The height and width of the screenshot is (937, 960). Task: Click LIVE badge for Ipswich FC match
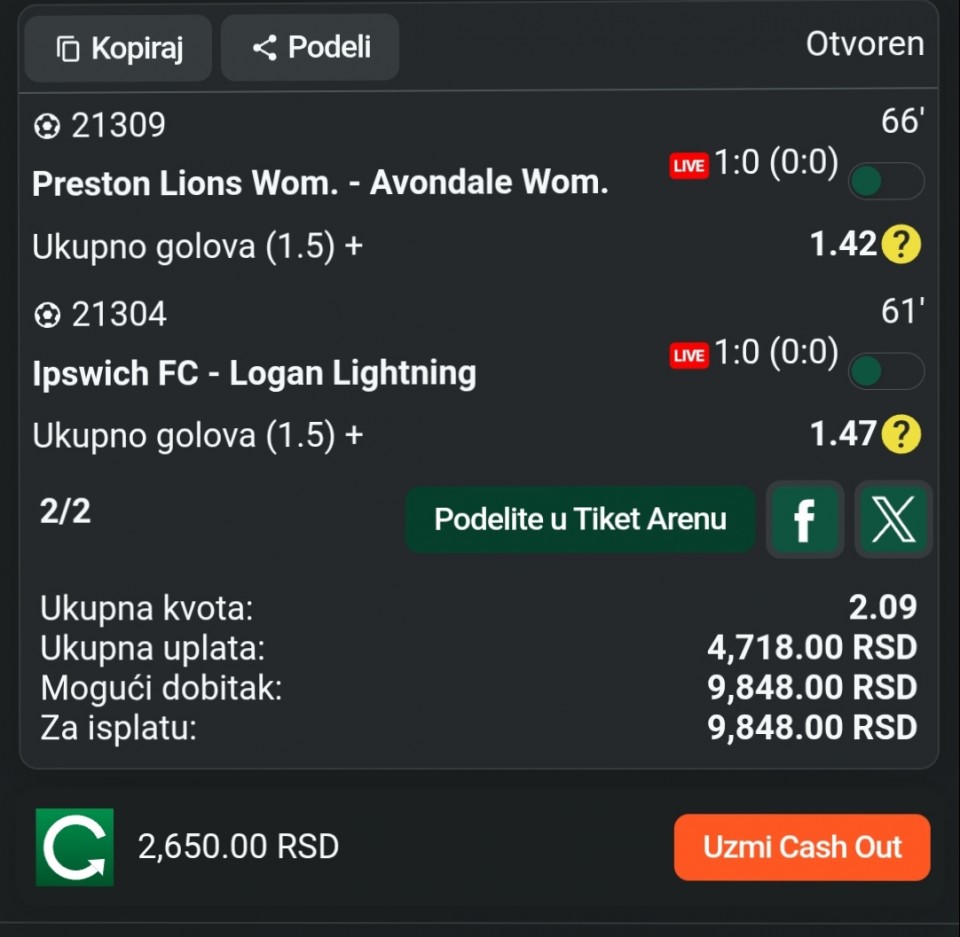click(x=688, y=355)
